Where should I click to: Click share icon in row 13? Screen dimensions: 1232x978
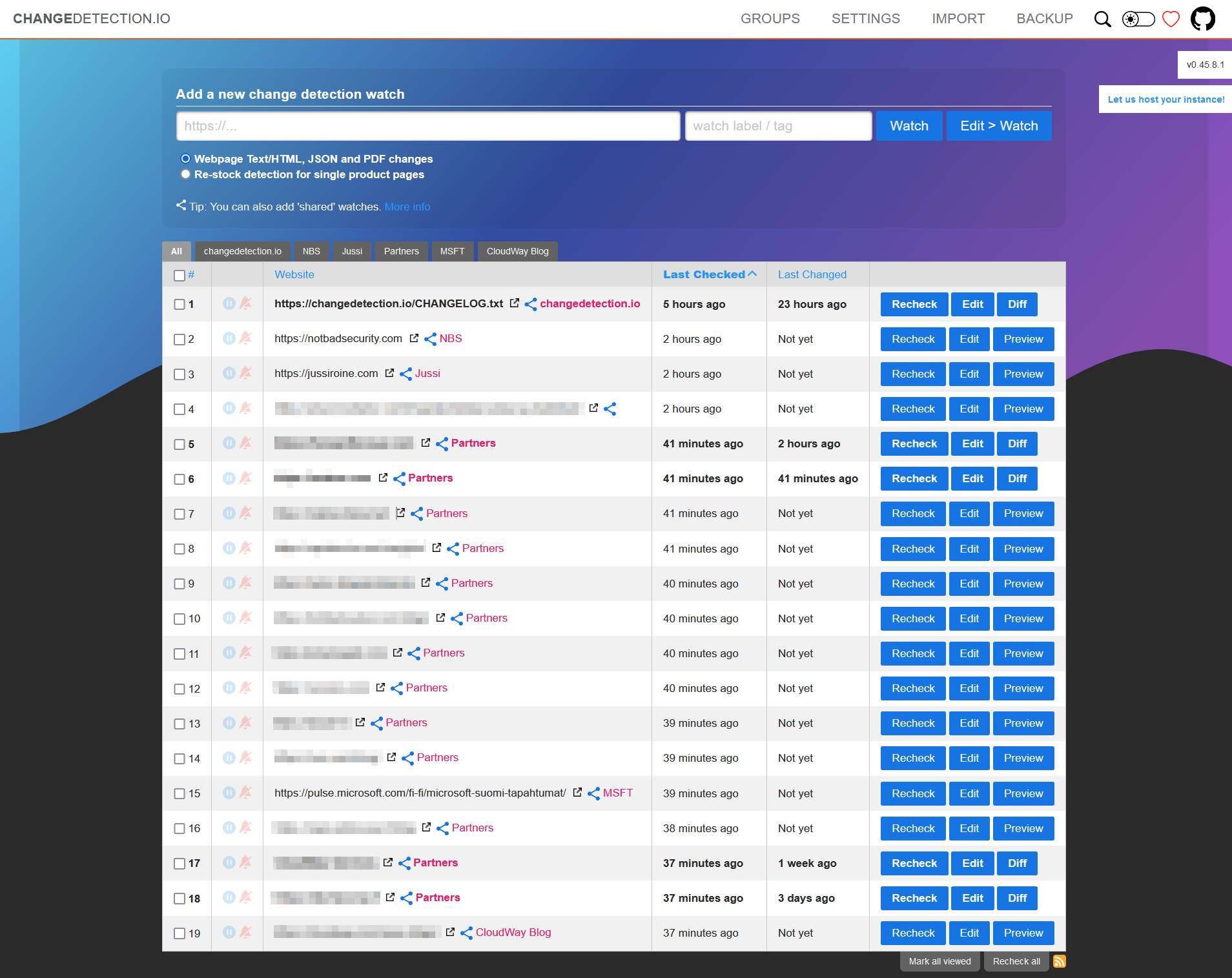[377, 723]
